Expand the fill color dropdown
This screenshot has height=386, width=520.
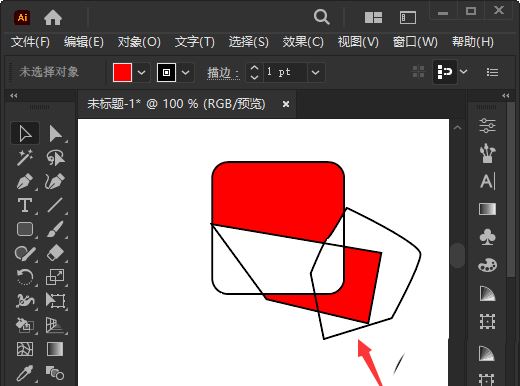pyautogui.click(x=141, y=72)
